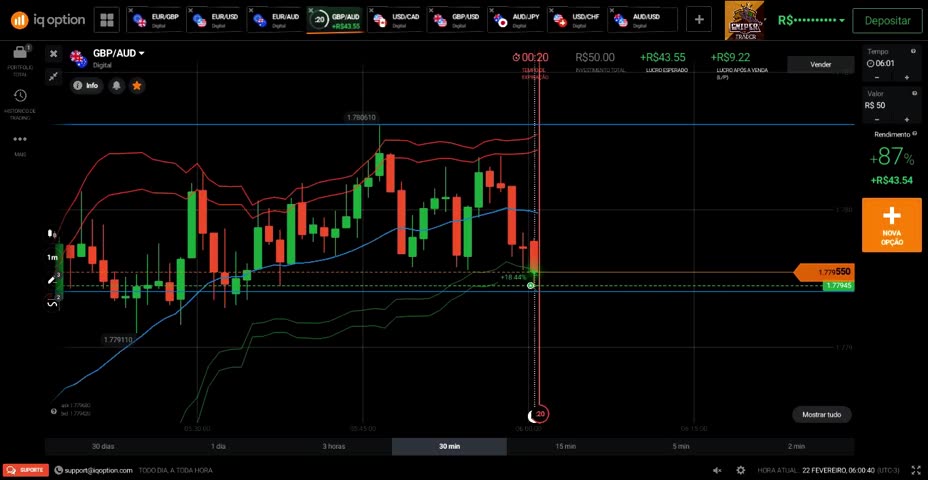Click the chart drawing pencil tool
Image resolution: width=928 pixels, height=480 pixels.
click(x=52, y=280)
